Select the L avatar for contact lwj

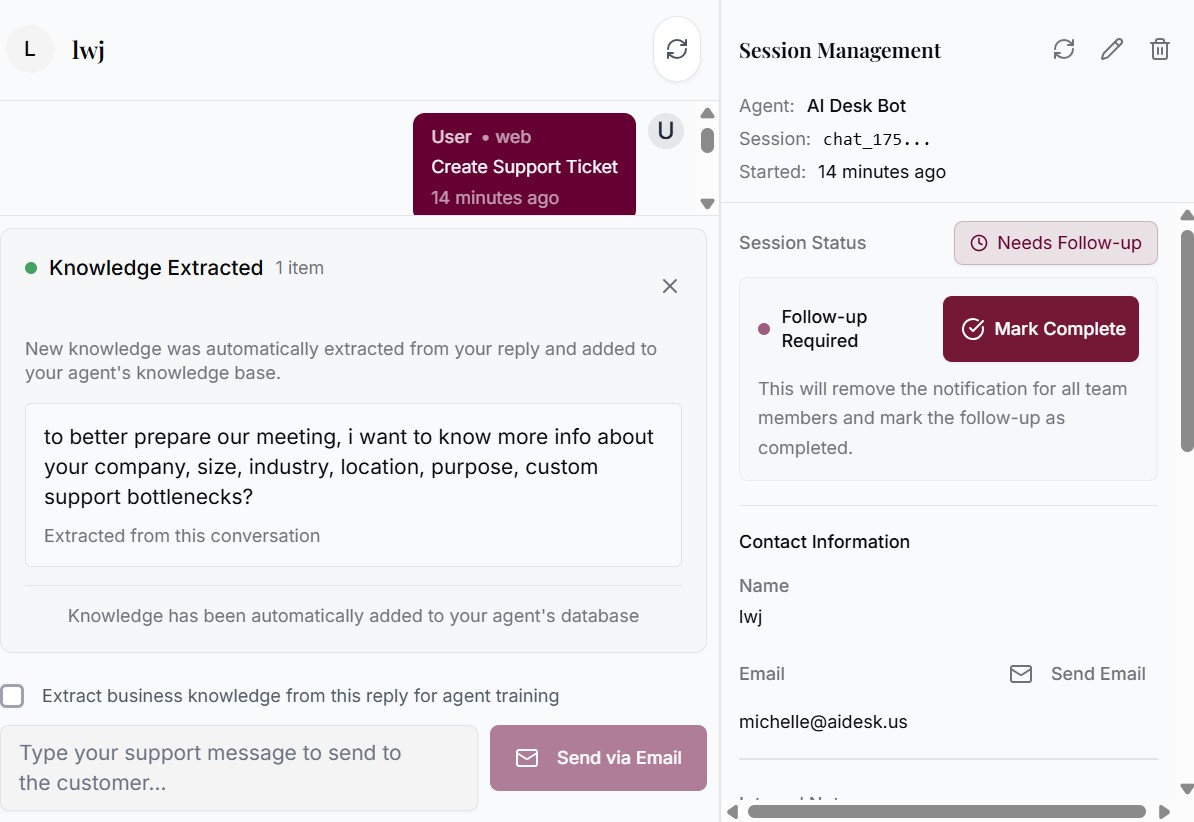[x=30, y=48]
